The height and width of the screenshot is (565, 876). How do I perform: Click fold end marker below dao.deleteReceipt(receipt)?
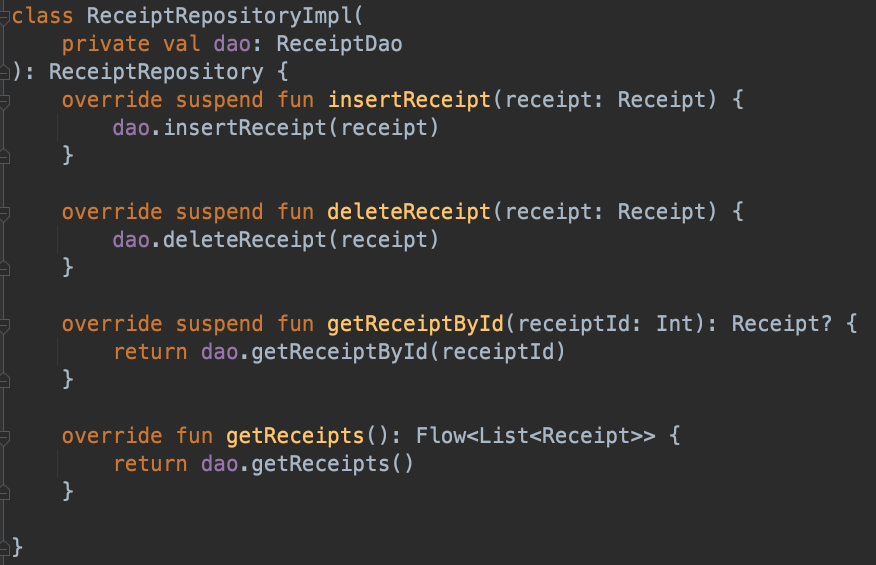tap(4, 269)
